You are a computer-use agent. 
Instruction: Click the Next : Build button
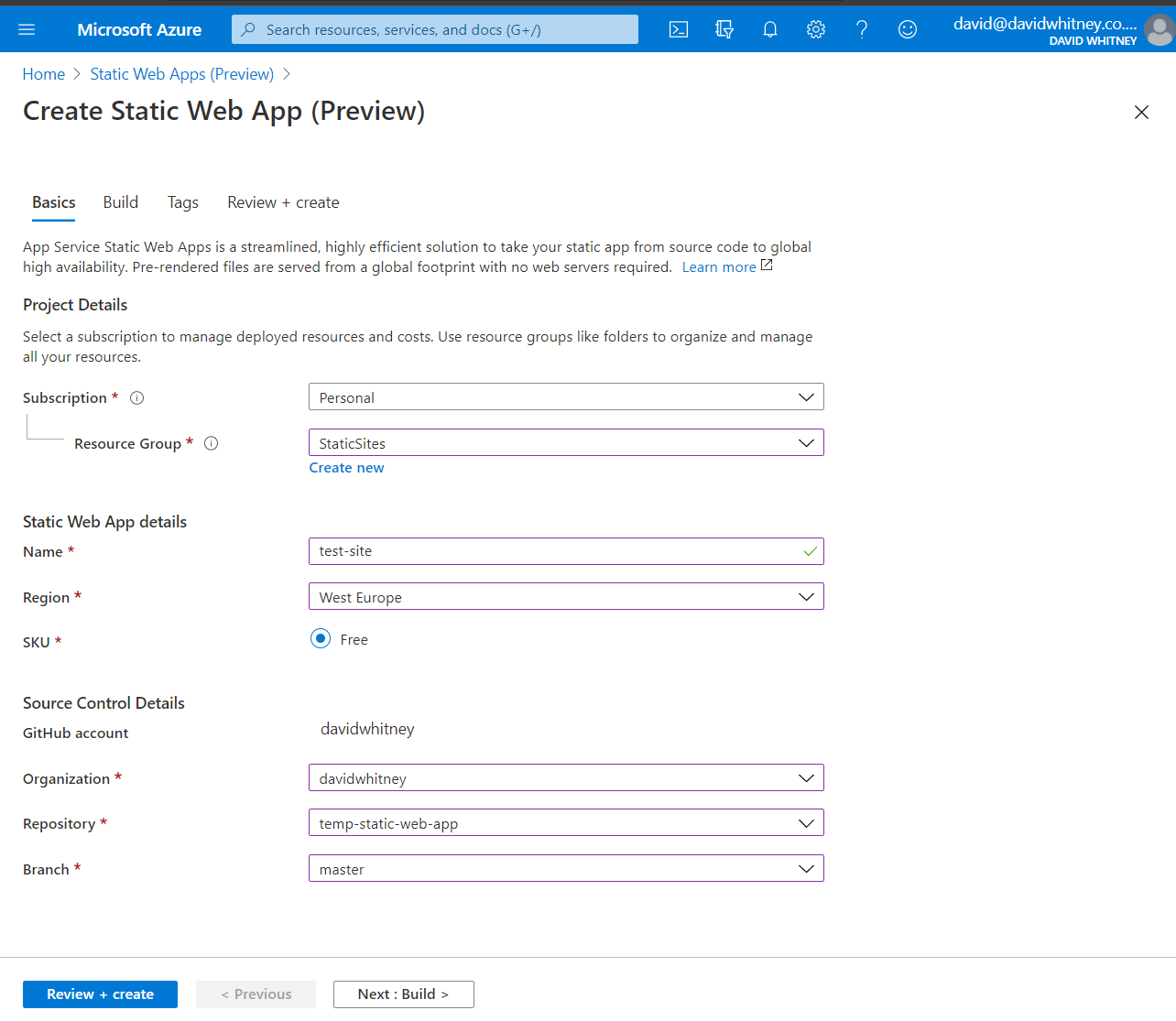[404, 994]
